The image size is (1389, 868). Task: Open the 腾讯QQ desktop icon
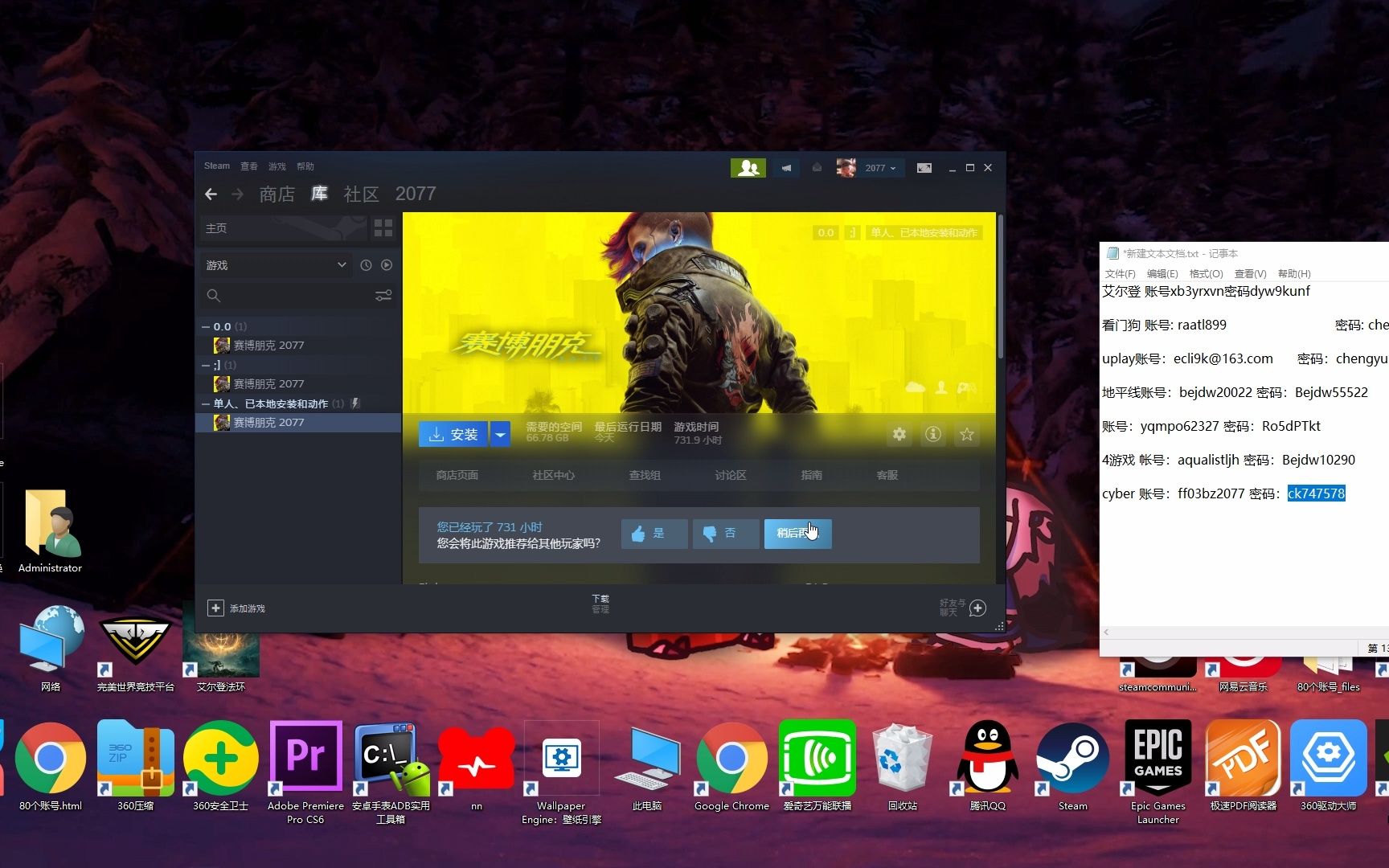pos(987,766)
